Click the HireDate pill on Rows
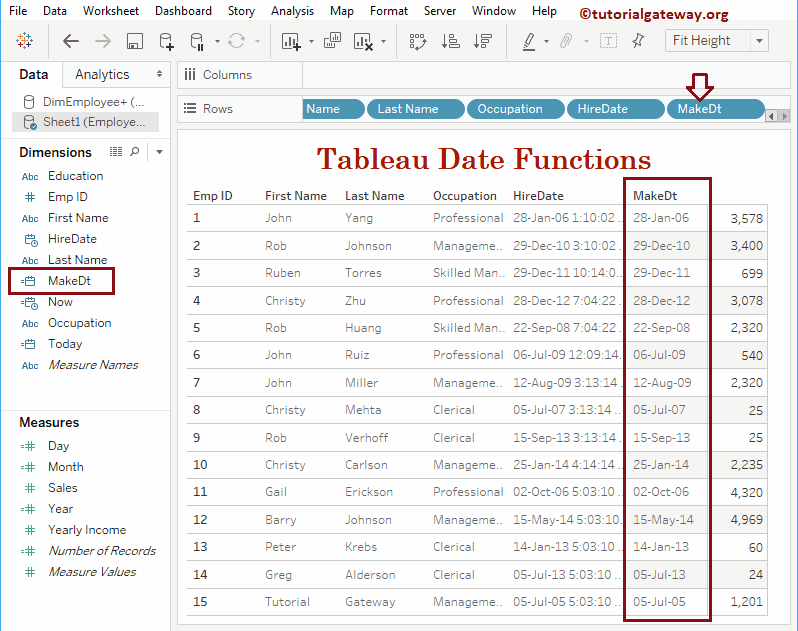798x631 pixels. (x=616, y=109)
